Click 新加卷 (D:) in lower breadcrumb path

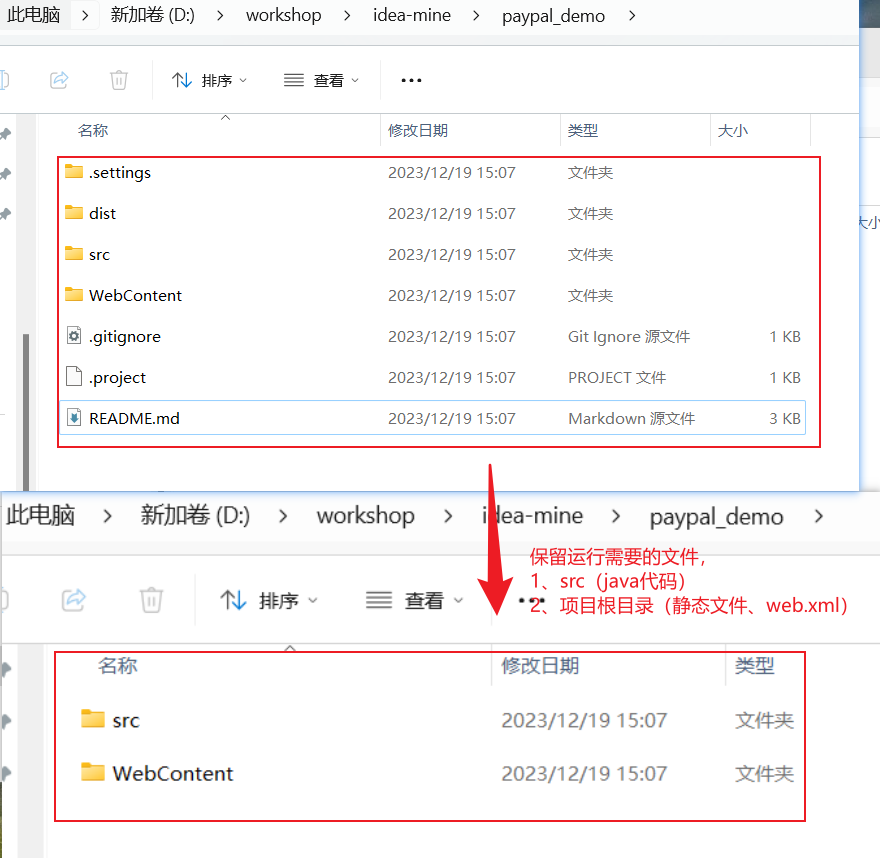coord(195,515)
